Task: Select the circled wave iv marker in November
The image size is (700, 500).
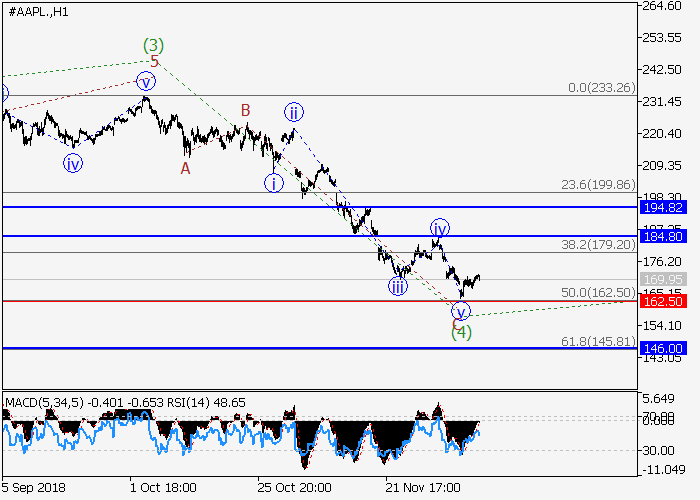Action: point(439,227)
